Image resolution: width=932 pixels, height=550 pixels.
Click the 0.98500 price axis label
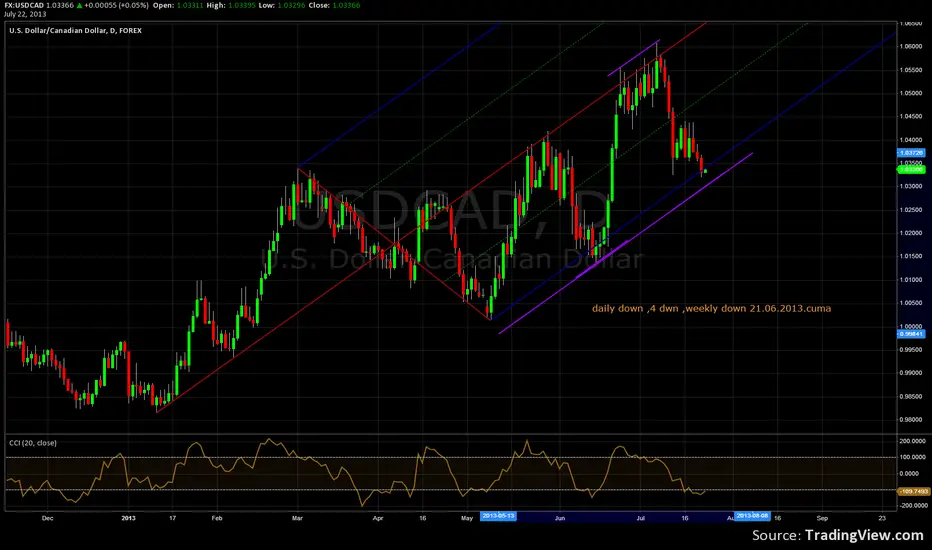(x=911, y=396)
